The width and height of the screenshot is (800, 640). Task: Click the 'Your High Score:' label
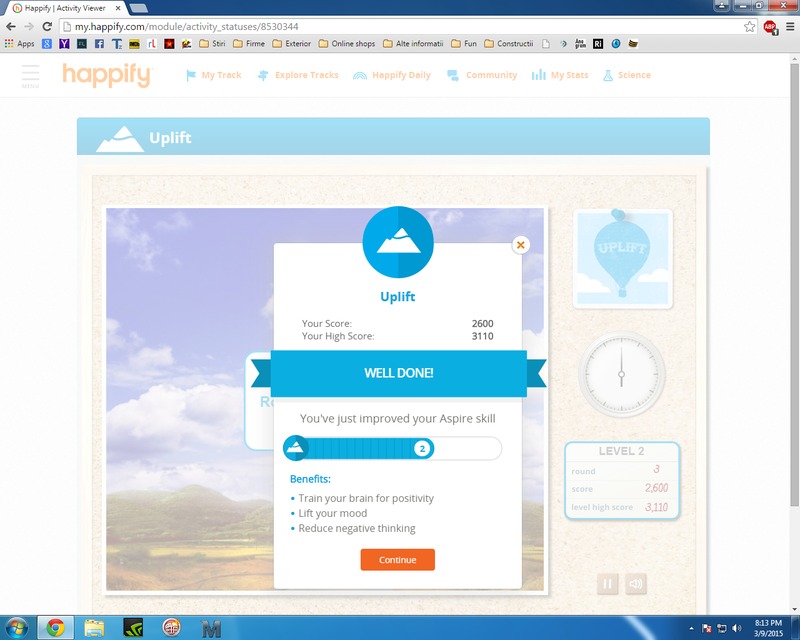coord(338,336)
